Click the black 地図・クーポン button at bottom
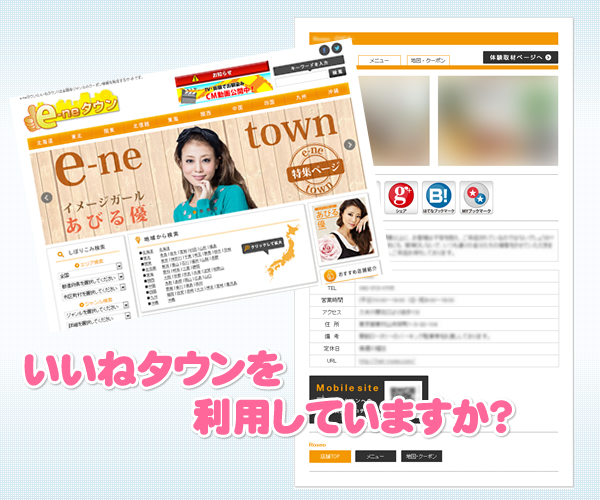 [421, 456]
